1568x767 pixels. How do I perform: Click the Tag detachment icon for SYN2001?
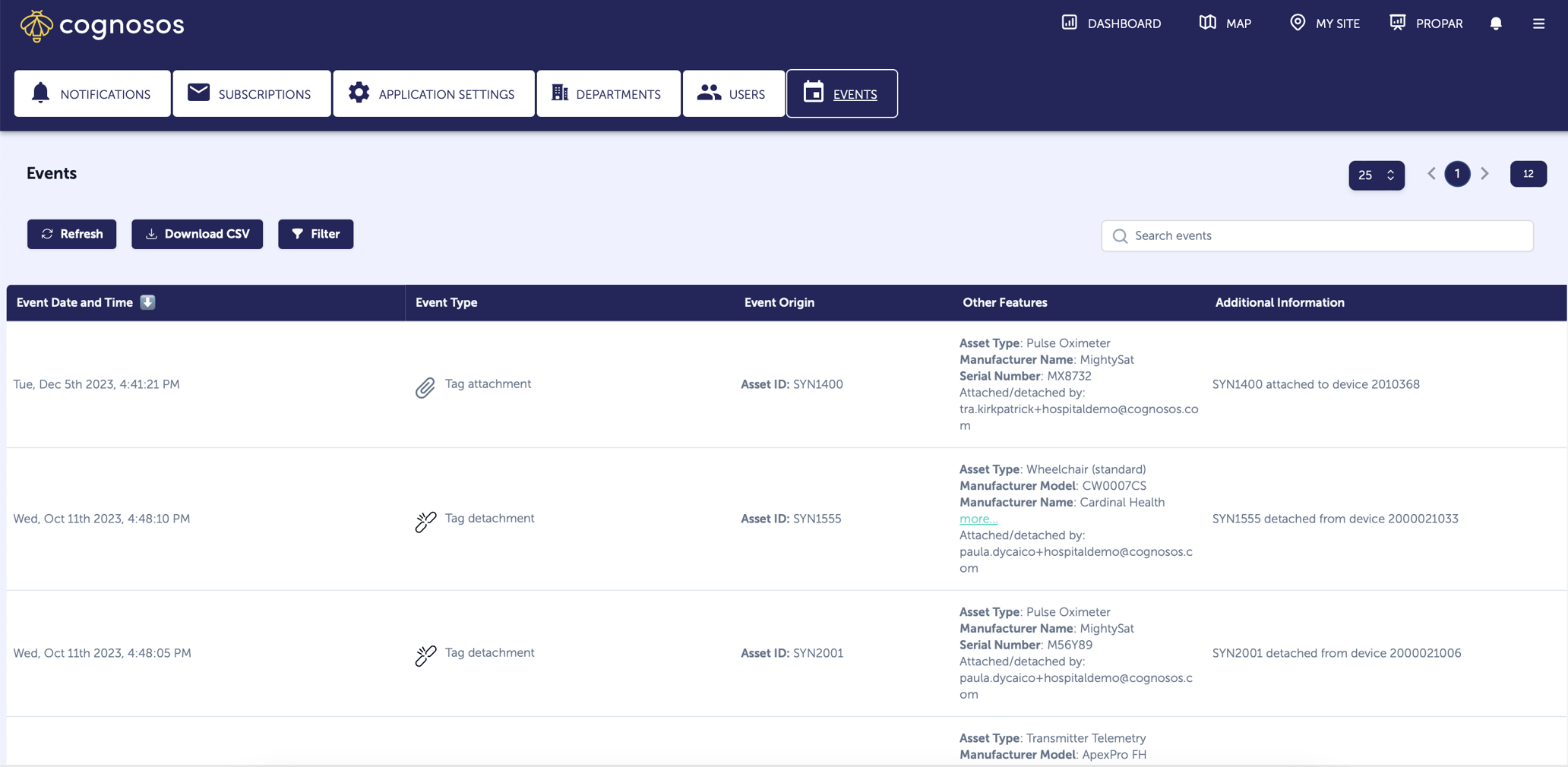tap(425, 656)
